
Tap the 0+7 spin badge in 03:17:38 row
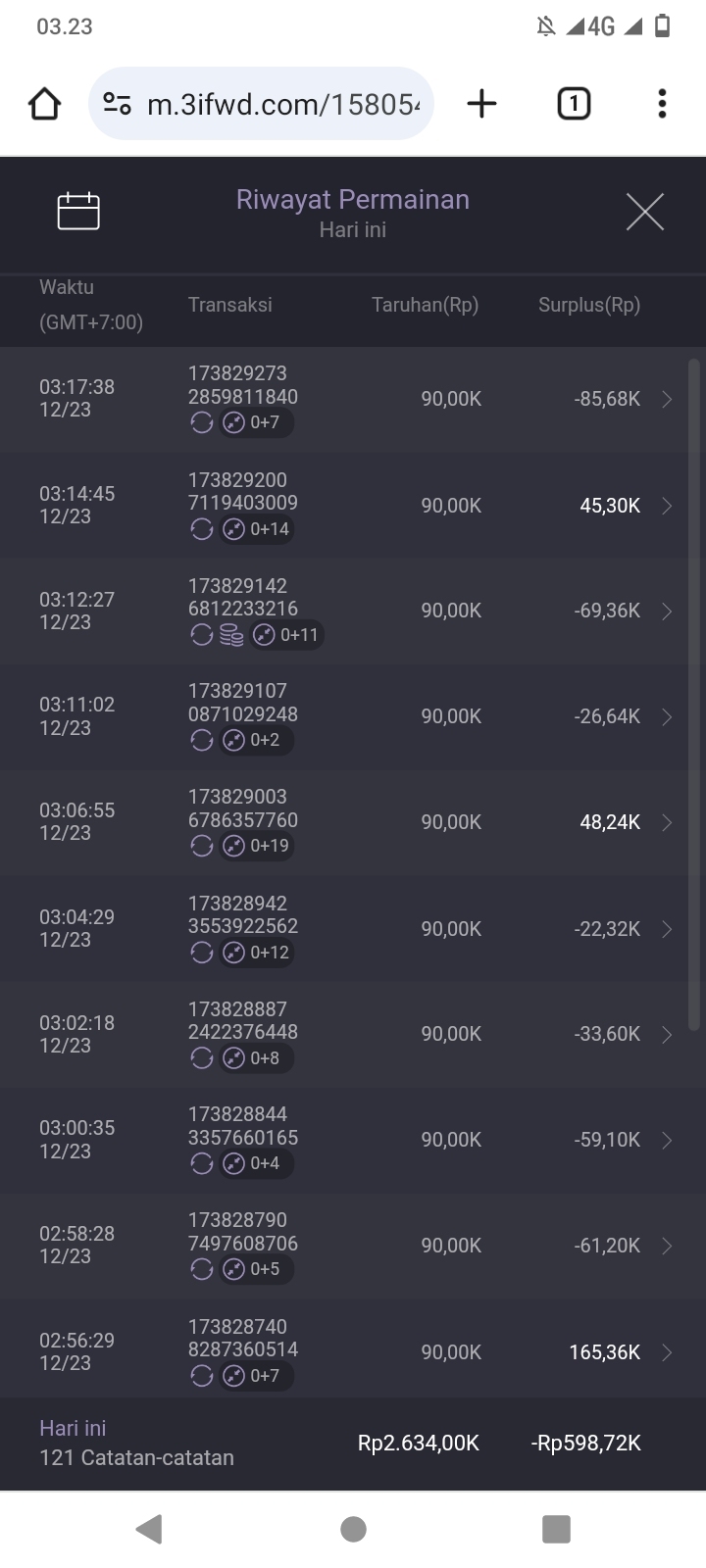point(255,423)
